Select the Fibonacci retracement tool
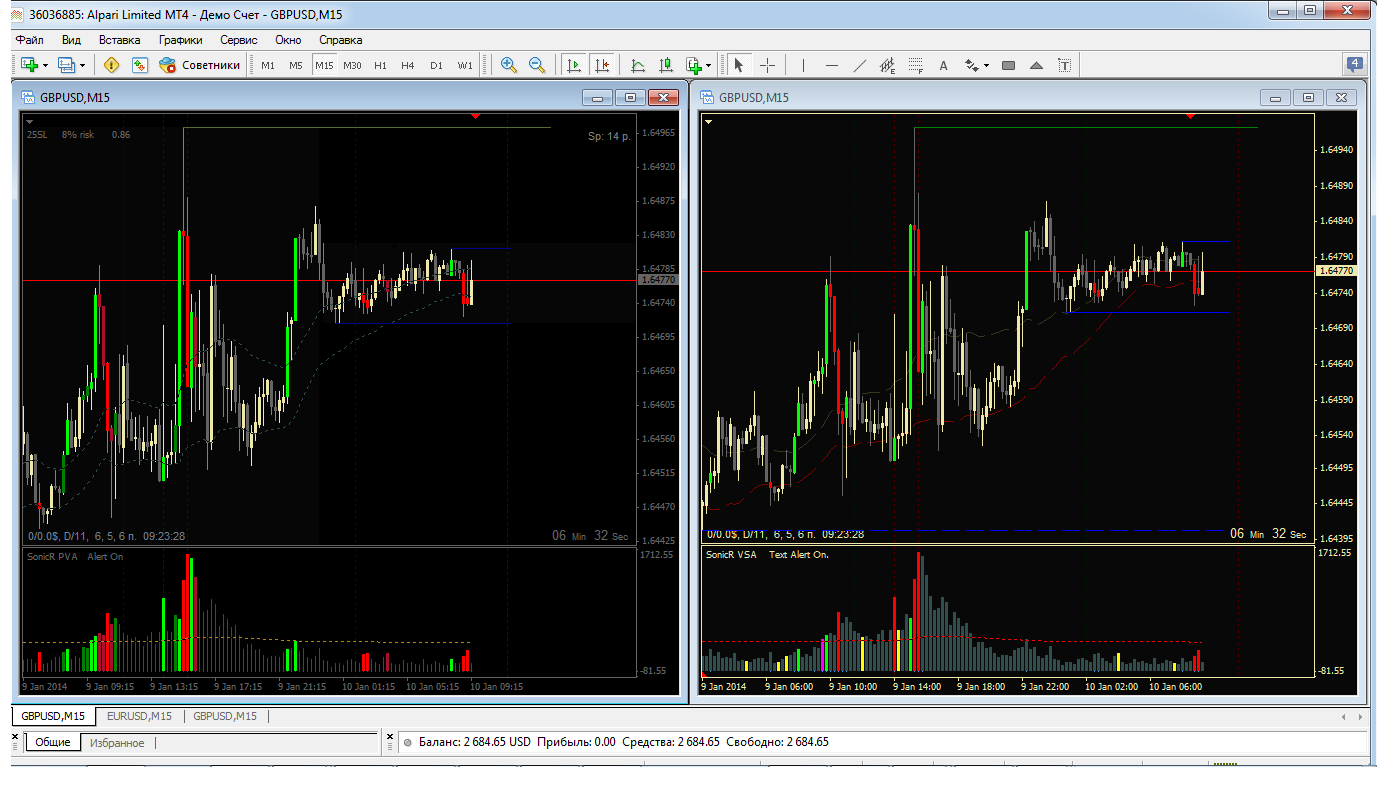 point(915,65)
